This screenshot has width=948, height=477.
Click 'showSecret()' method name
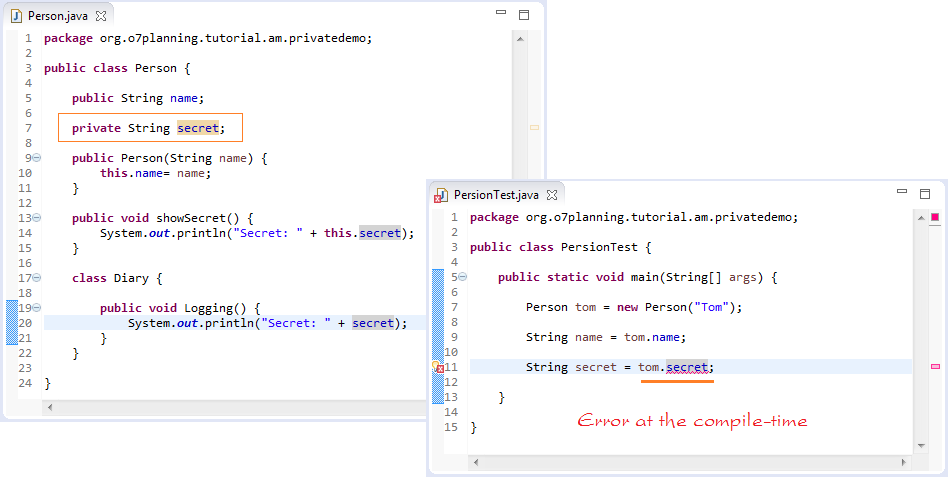tap(198, 218)
